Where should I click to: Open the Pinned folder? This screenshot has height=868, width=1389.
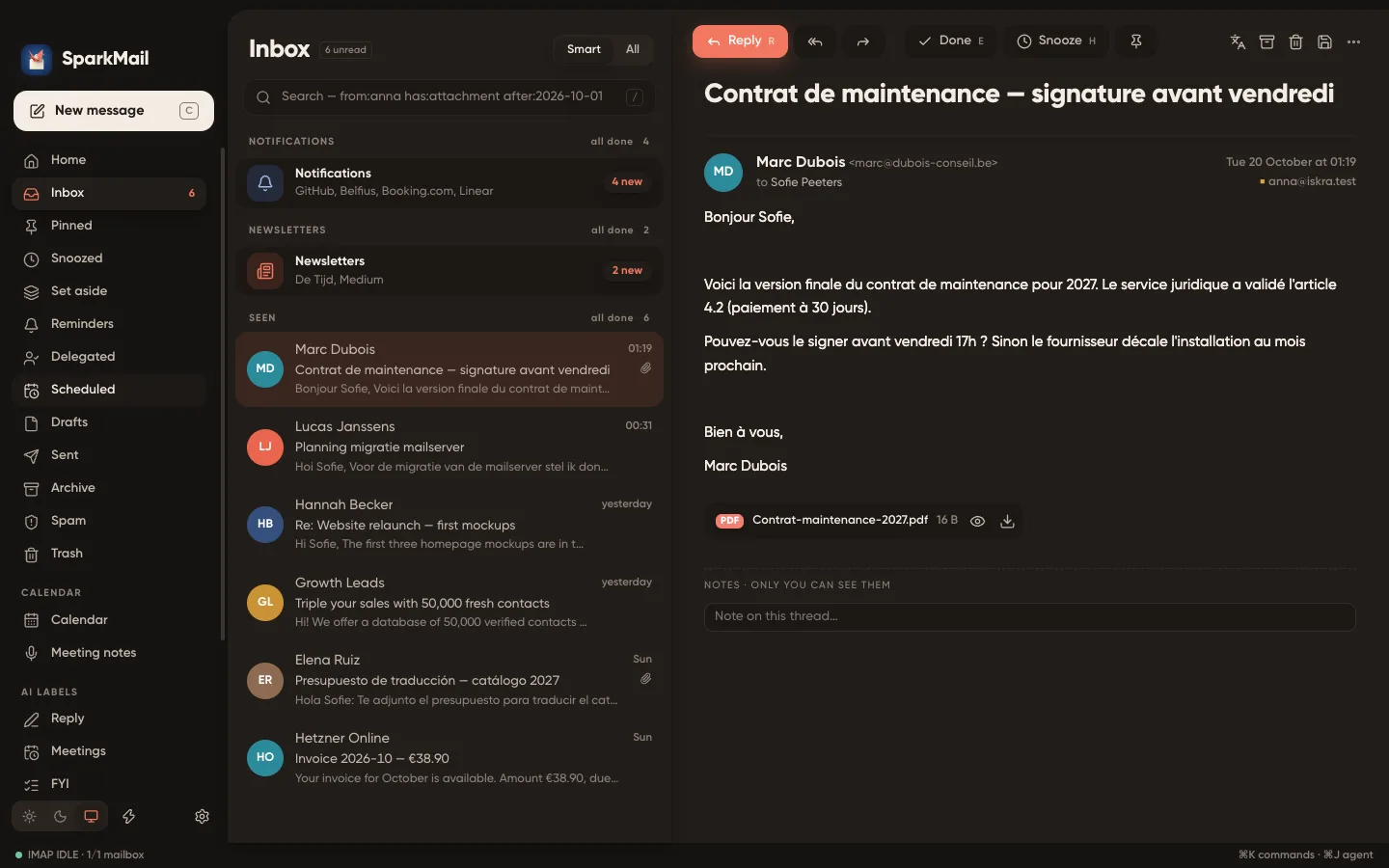point(109,226)
